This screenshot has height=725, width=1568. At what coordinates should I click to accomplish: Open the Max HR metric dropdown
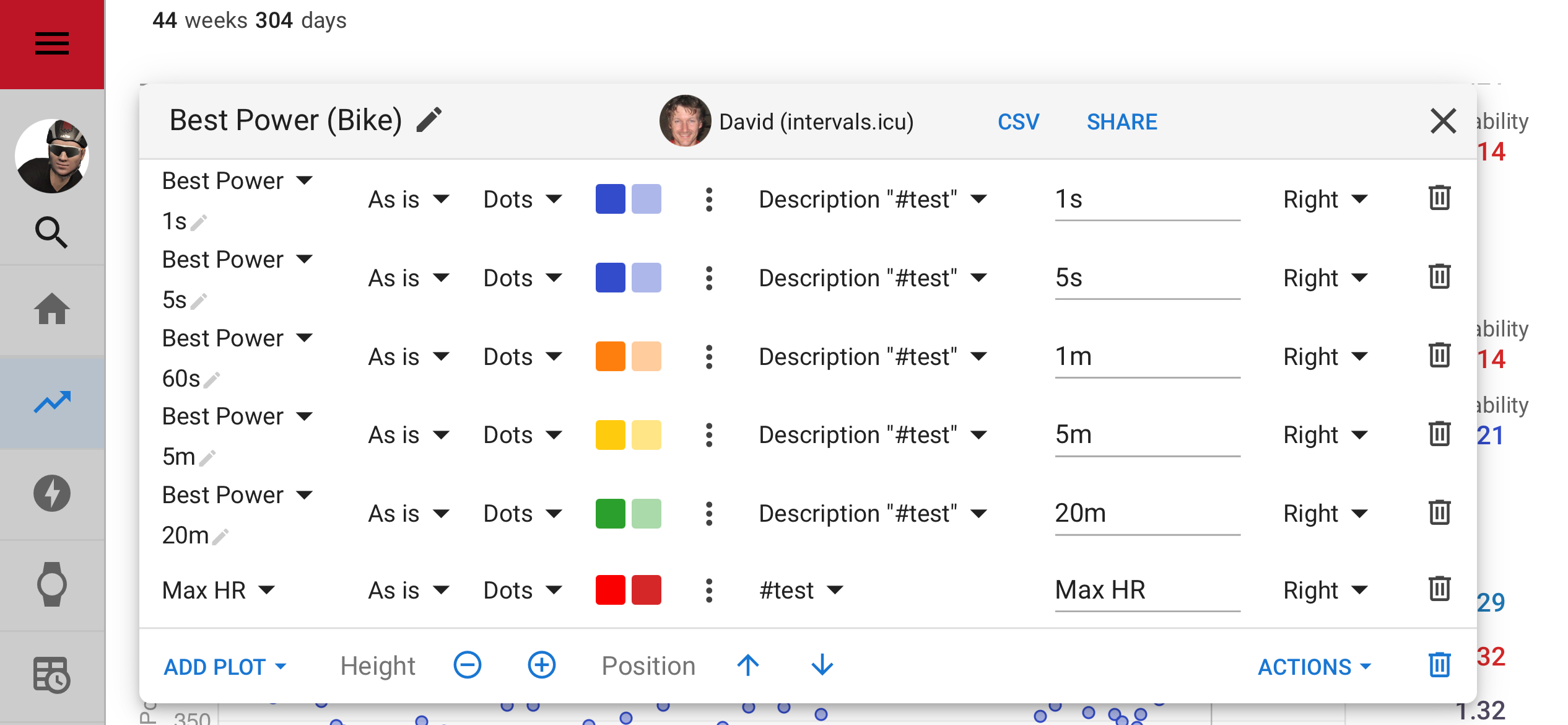[x=218, y=590]
